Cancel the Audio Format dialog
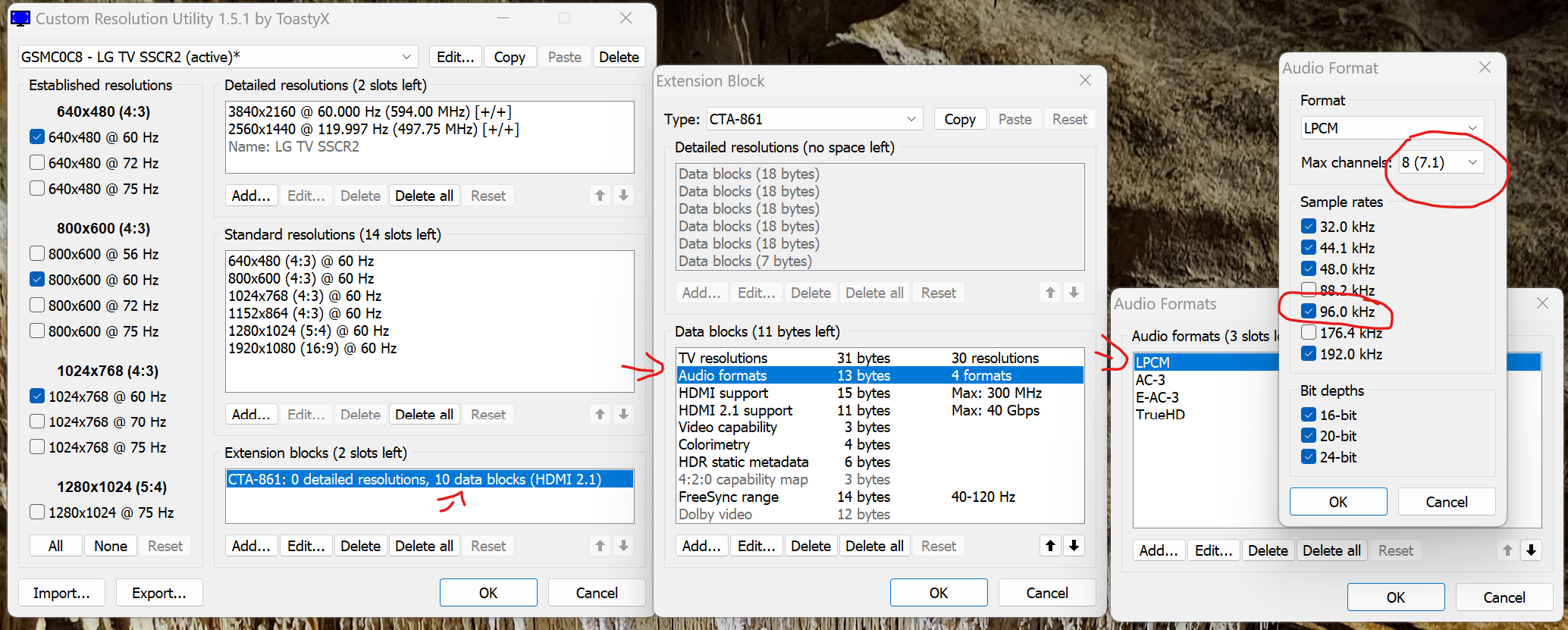 click(x=1447, y=502)
